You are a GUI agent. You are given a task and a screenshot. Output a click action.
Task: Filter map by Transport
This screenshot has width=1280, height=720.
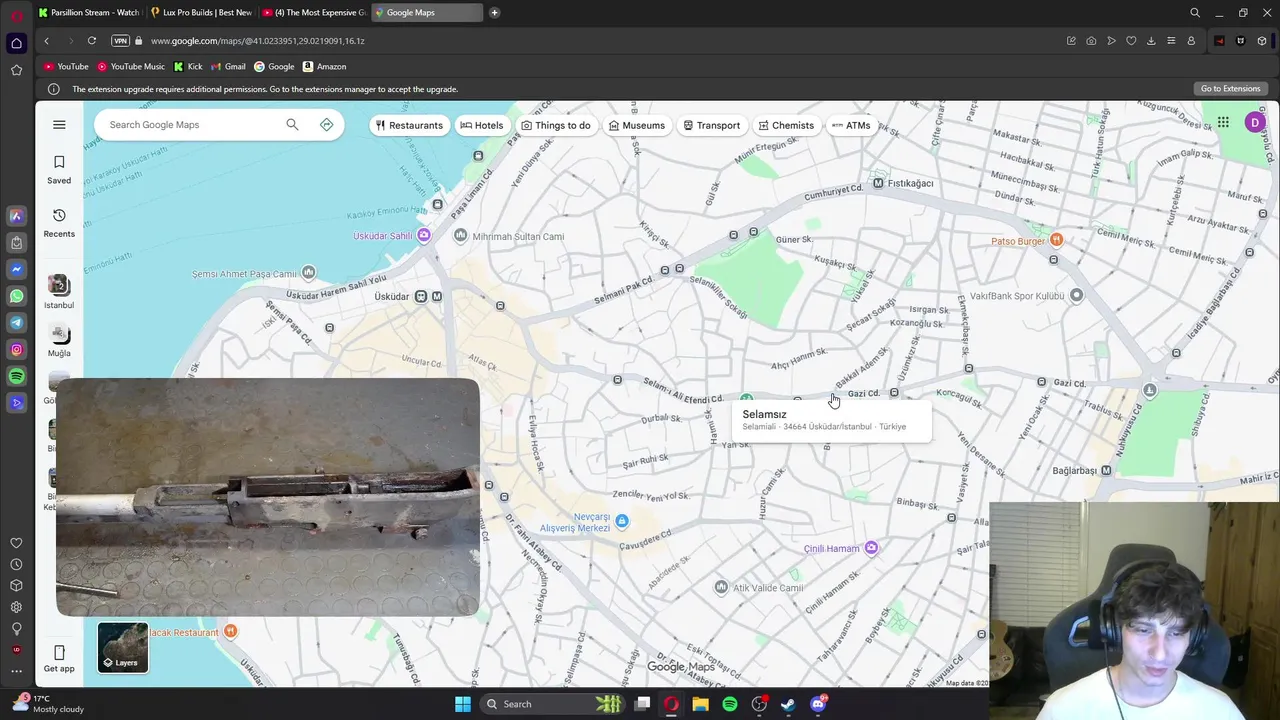coord(711,125)
